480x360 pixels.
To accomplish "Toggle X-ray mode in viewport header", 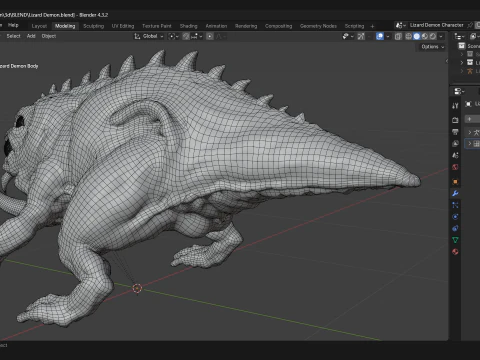I will [x=398, y=36].
